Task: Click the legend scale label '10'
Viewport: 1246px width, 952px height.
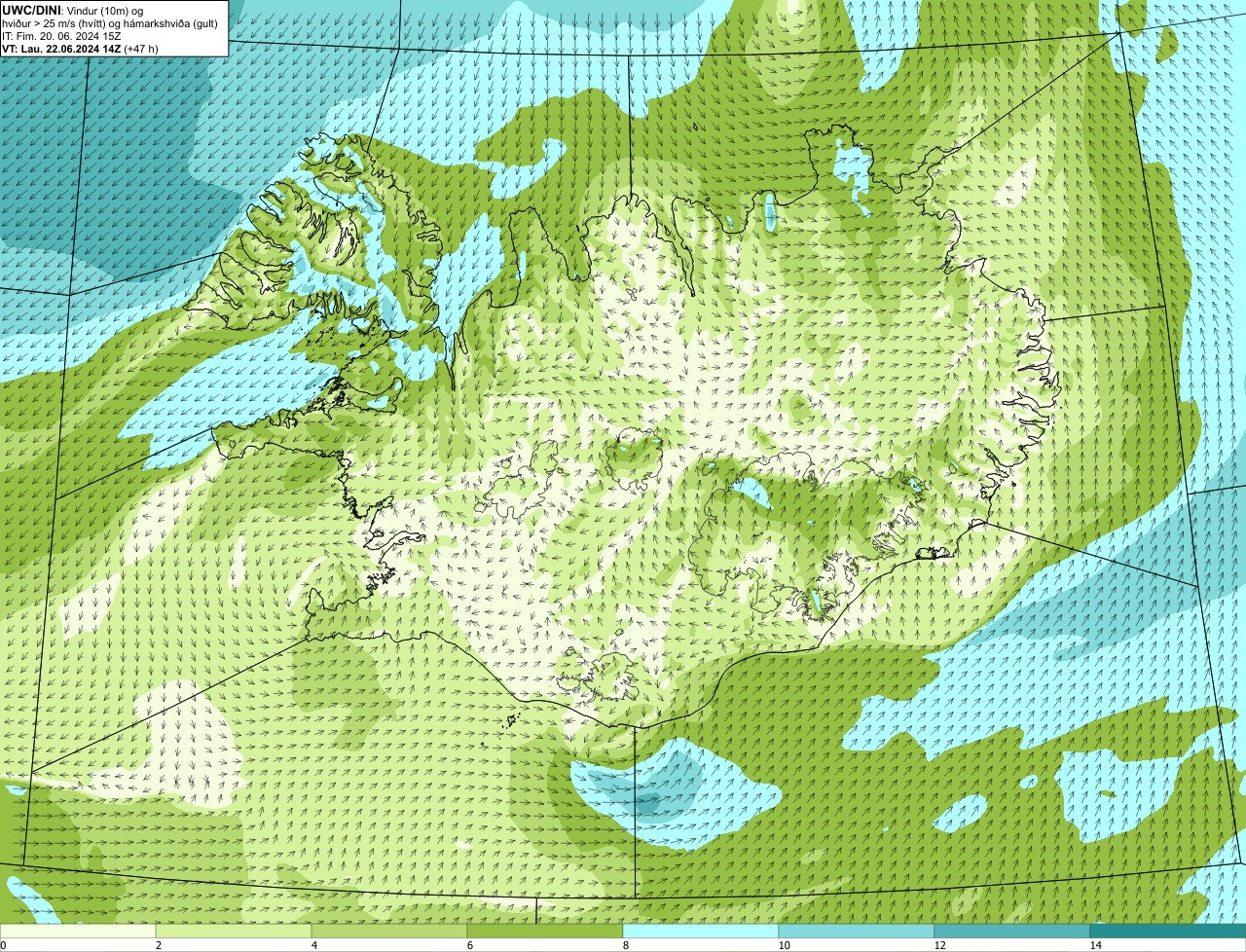Action: click(784, 945)
